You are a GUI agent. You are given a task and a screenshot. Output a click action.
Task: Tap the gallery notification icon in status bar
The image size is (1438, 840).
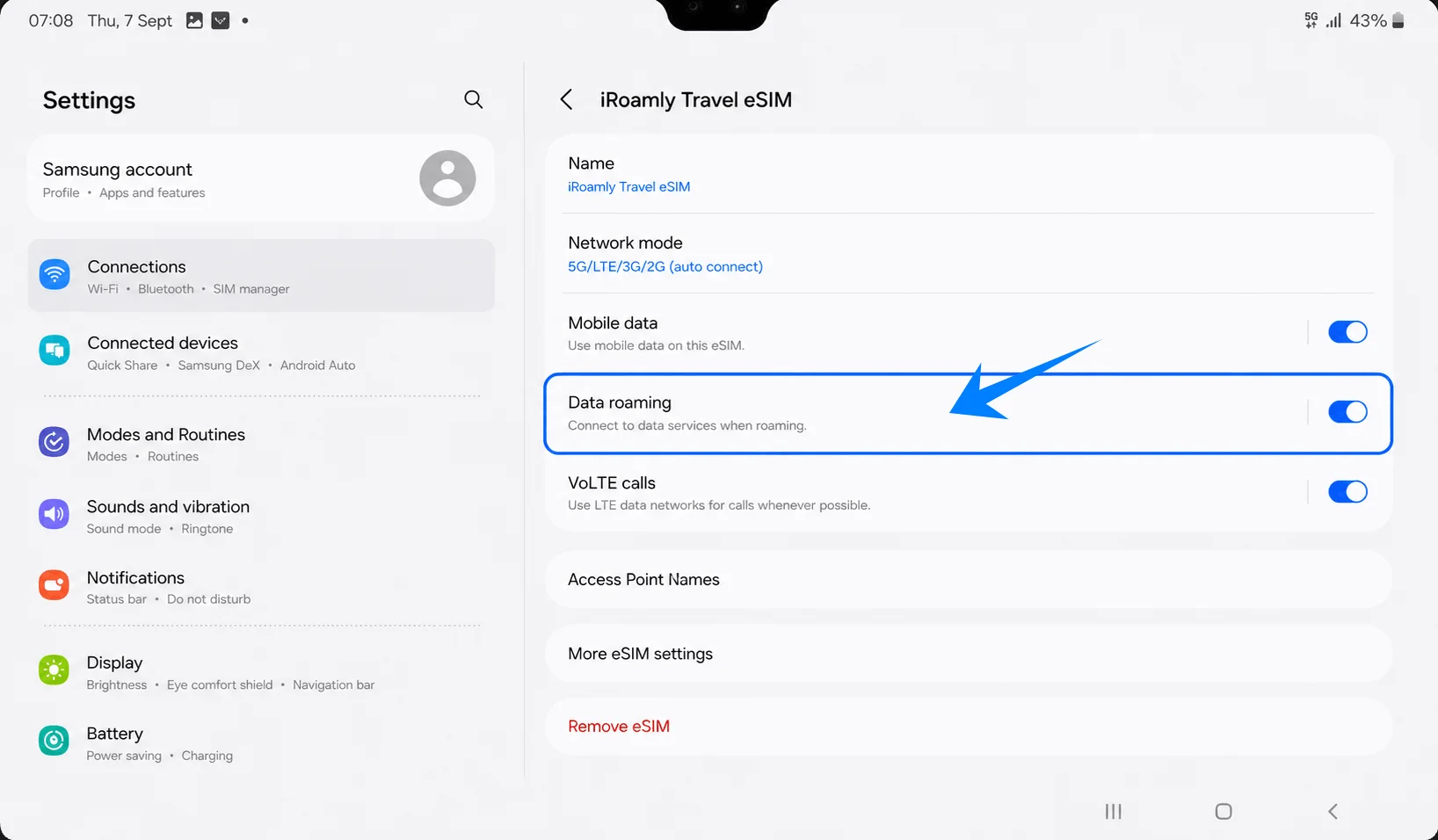pyautogui.click(x=195, y=20)
